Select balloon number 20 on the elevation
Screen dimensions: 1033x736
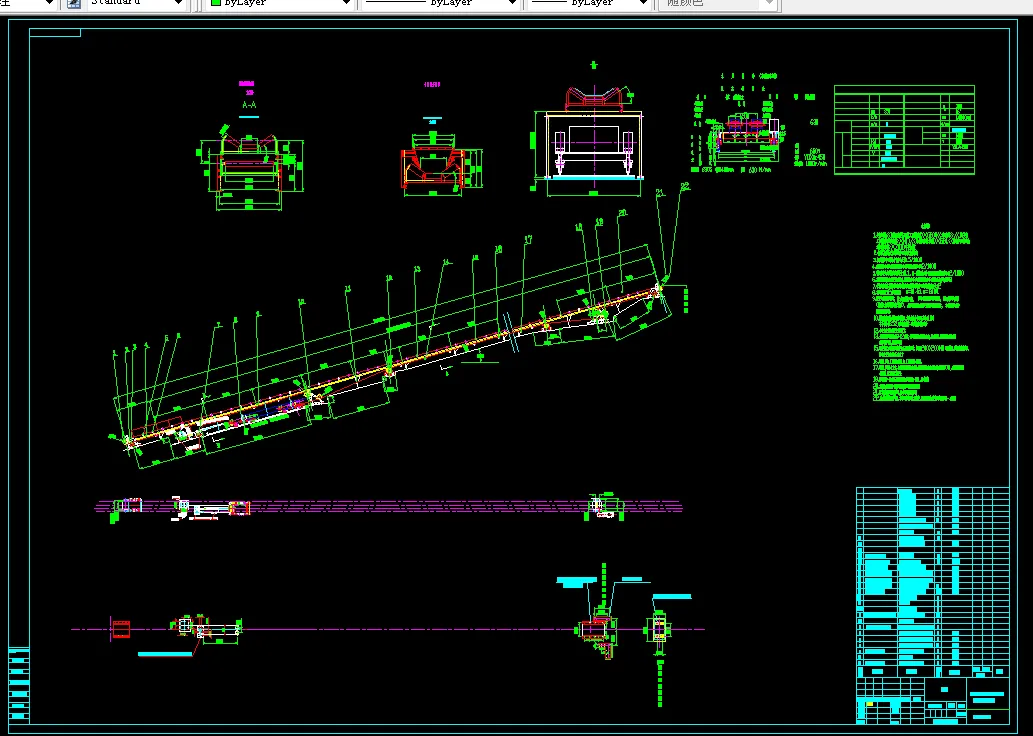(623, 213)
